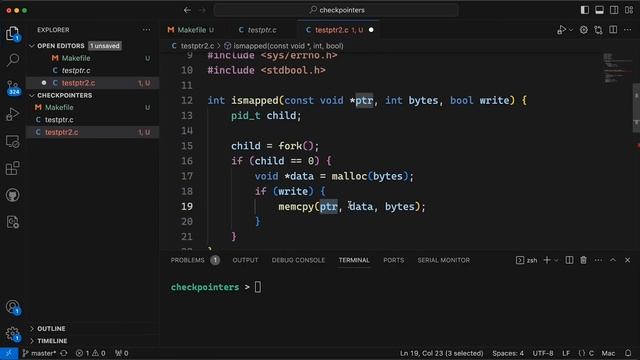Screen dimensions: 640x360
Task: Split the terminal panel
Action: (569, 260)
